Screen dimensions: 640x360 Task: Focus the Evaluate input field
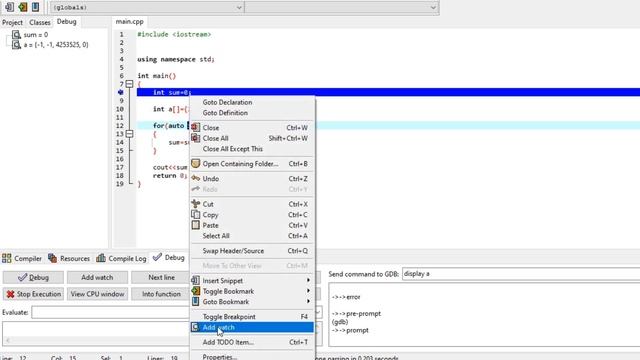[110, 313]
